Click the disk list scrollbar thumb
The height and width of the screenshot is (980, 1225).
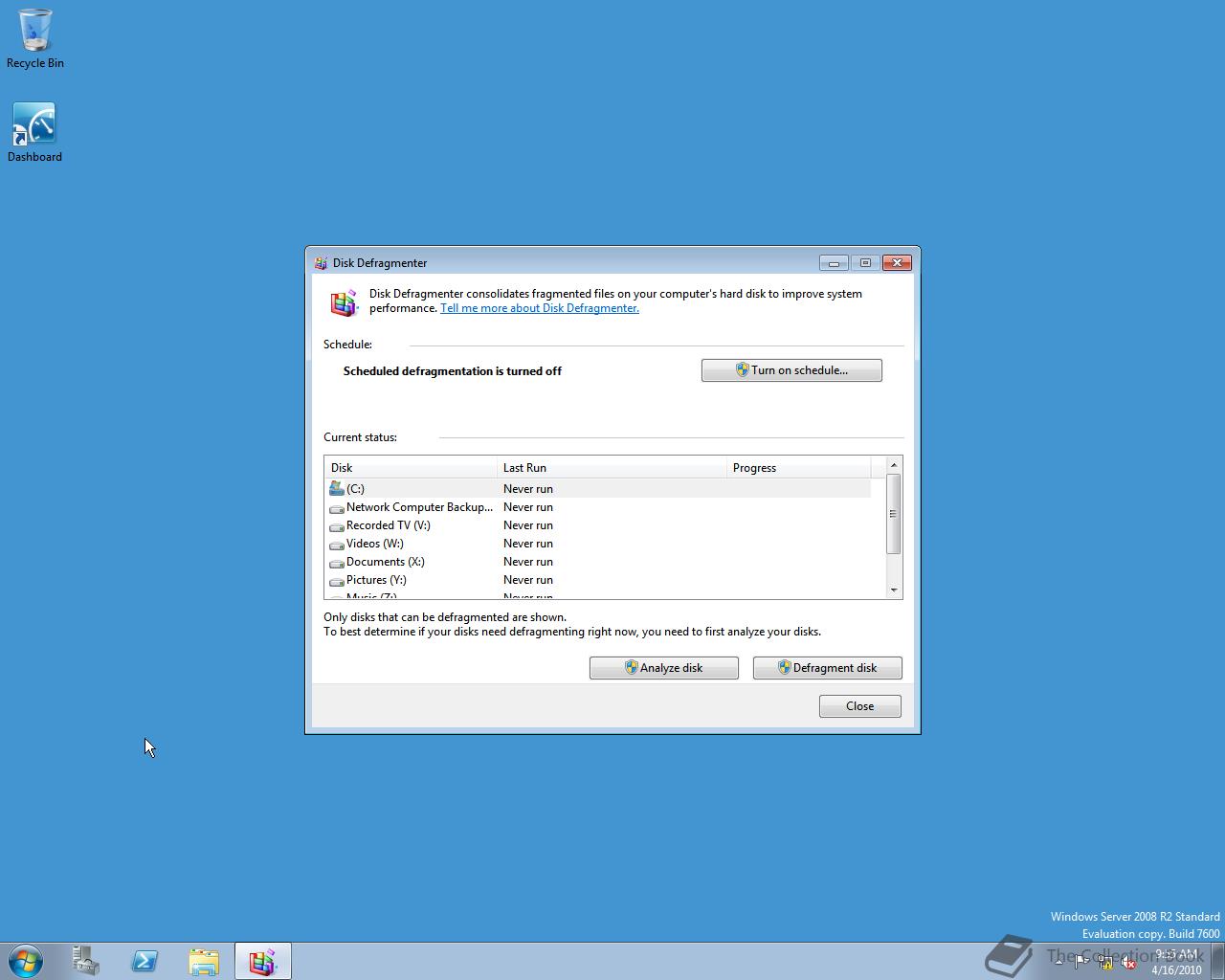coord(894,514)
